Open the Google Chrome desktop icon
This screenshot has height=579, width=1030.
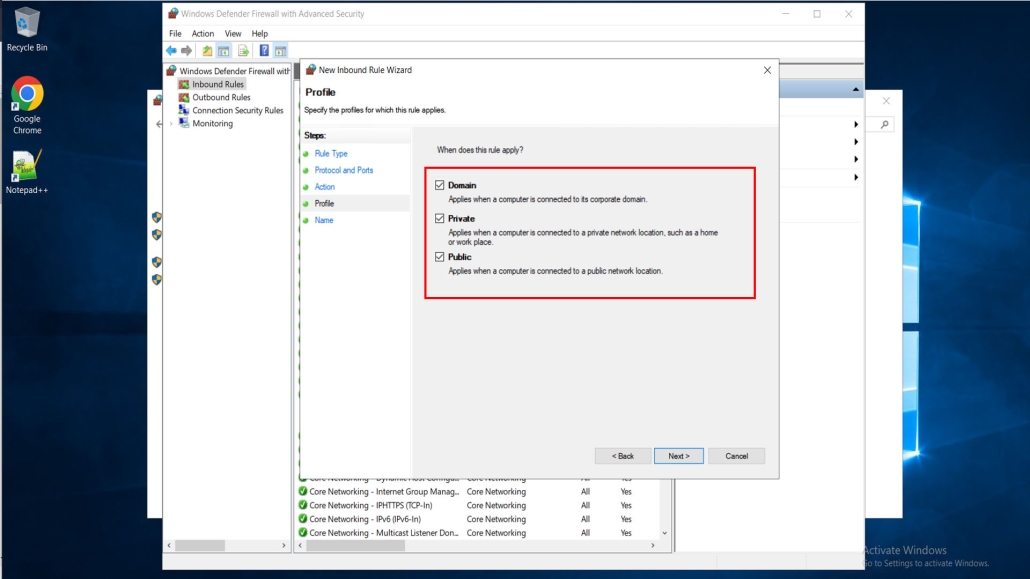click(x=27, y=105)
